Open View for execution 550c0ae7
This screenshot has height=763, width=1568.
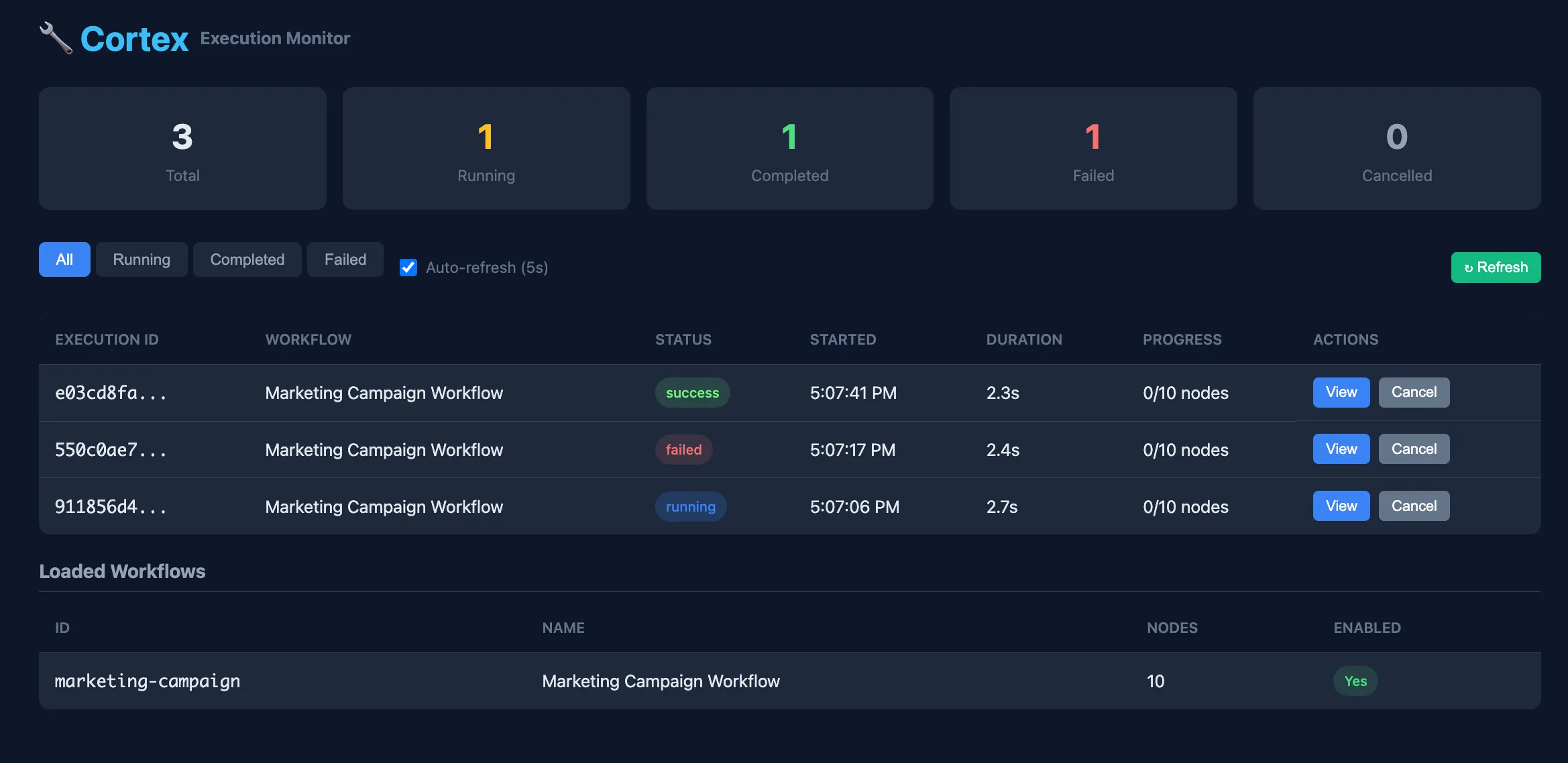[x=1341, y=449]
